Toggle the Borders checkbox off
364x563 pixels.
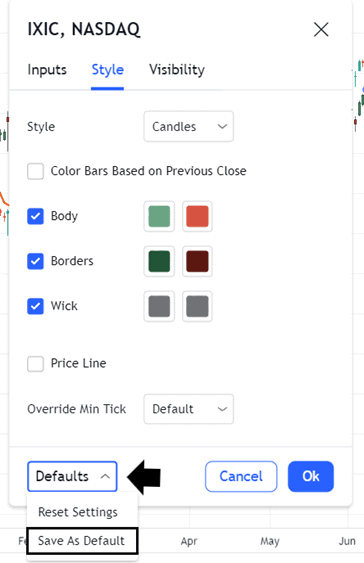36,261
